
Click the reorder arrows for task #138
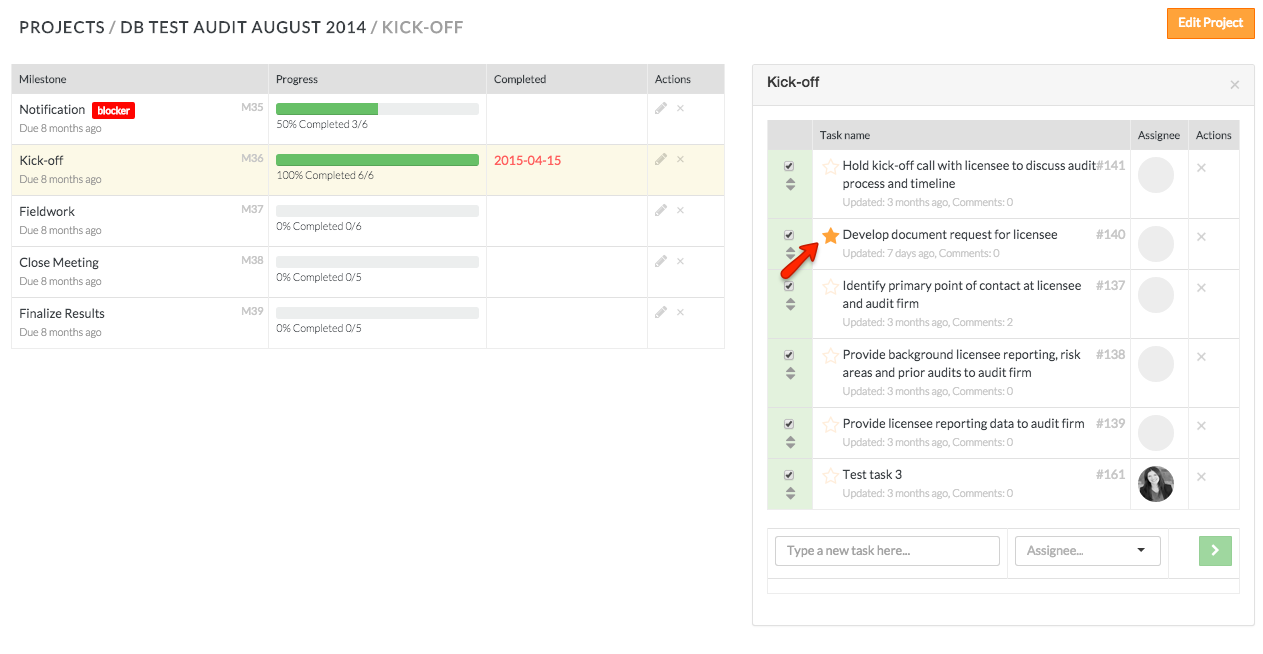790,373
